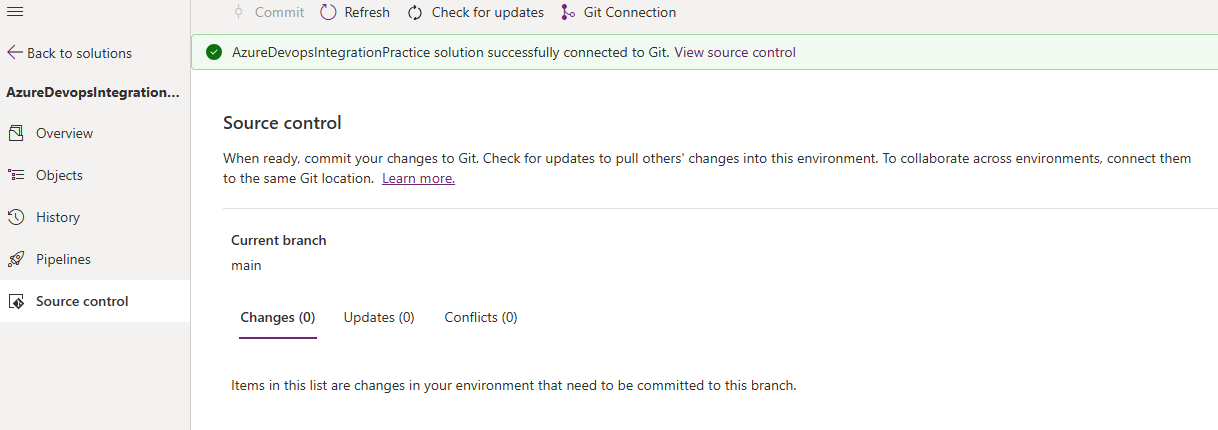Click the Source control sidebar icon
Viewport: 1218px width, 430px height.
point(16,301)
